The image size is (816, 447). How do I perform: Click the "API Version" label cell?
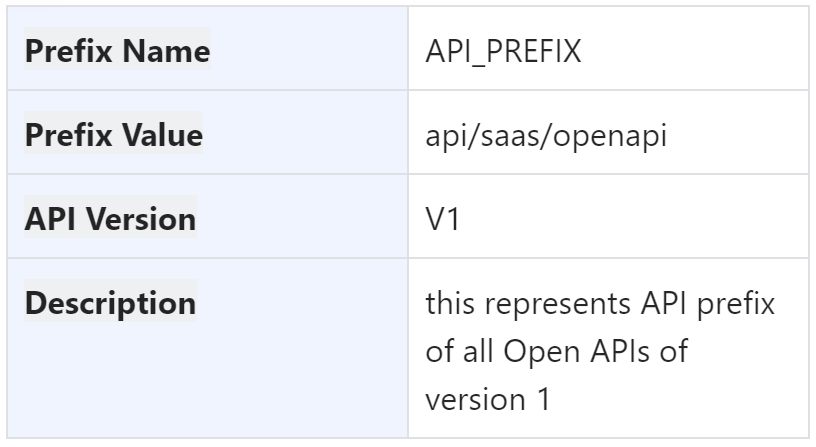110,218
